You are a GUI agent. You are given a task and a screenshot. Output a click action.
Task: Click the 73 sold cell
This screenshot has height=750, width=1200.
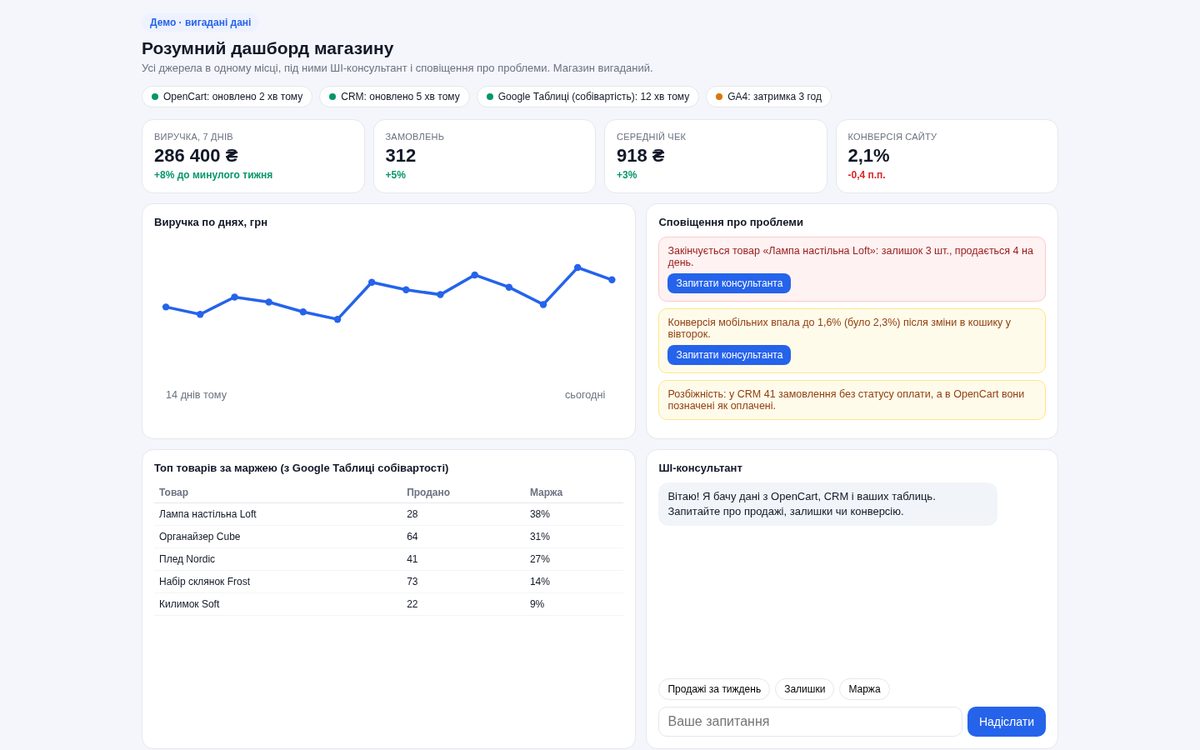(412, 582)
